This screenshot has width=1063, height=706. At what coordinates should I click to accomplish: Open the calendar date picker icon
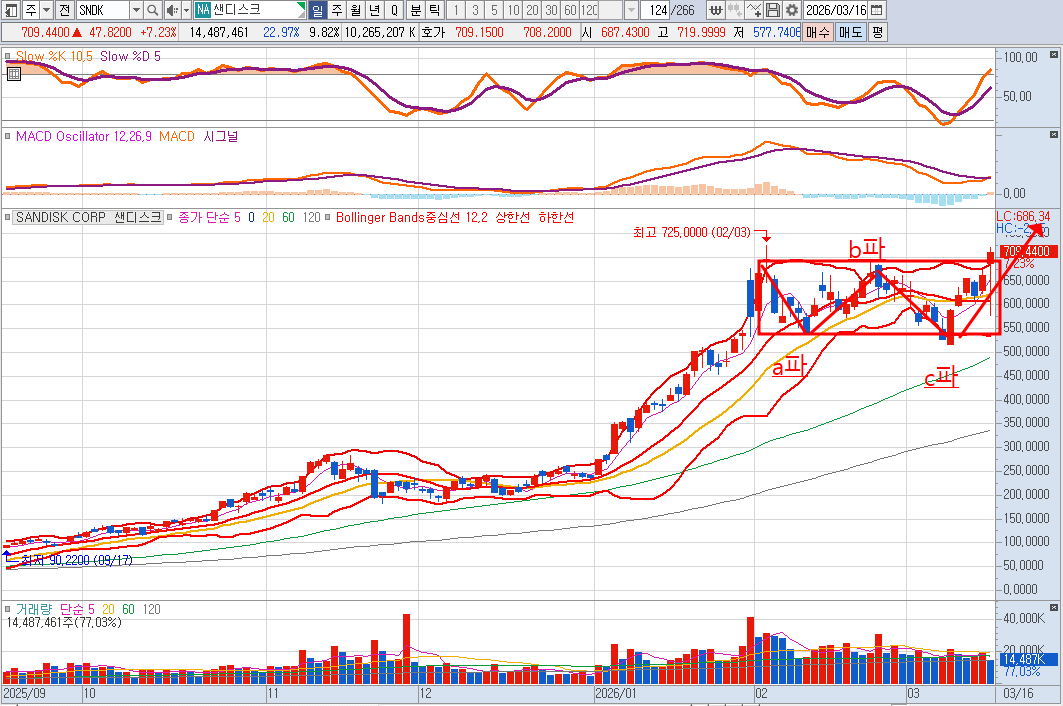tap(876, 10)
